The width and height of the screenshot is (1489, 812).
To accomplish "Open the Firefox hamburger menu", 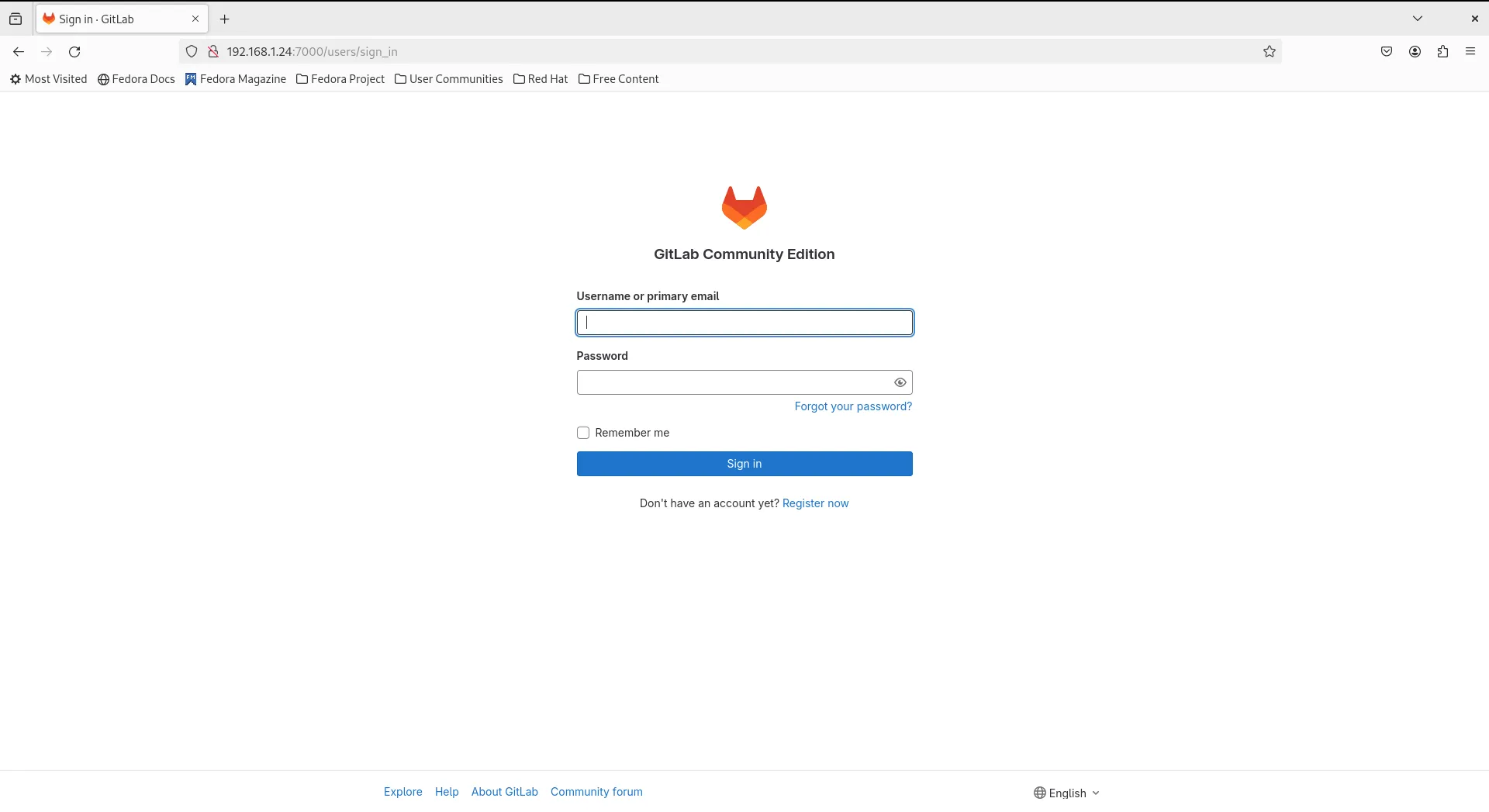I will tap(1470, 52).
